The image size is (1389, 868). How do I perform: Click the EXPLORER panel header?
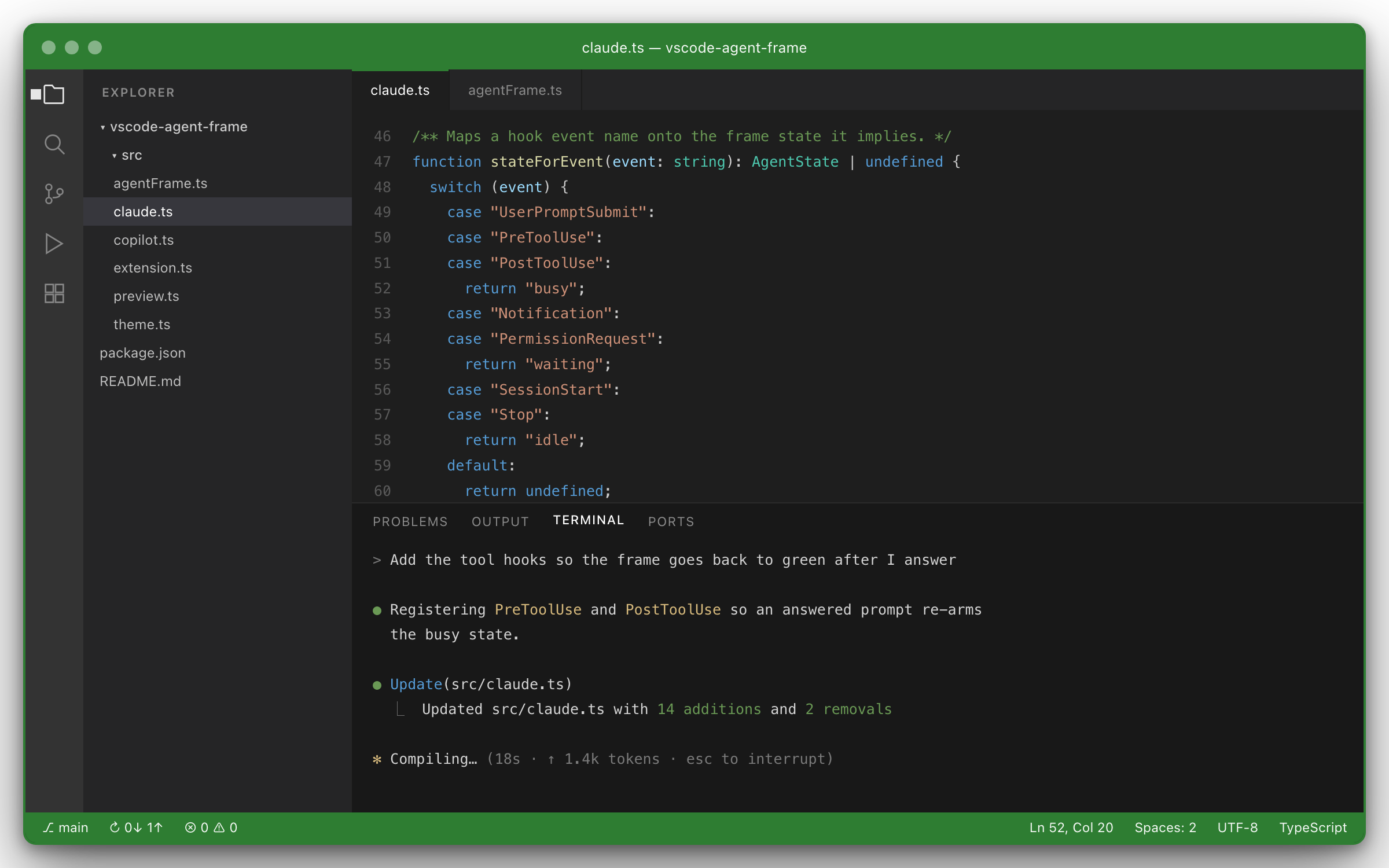(138, 93)
